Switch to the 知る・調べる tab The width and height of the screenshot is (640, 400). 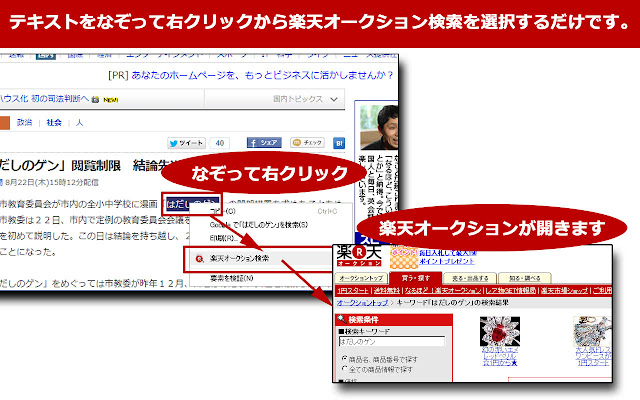[x=524, y=278]
